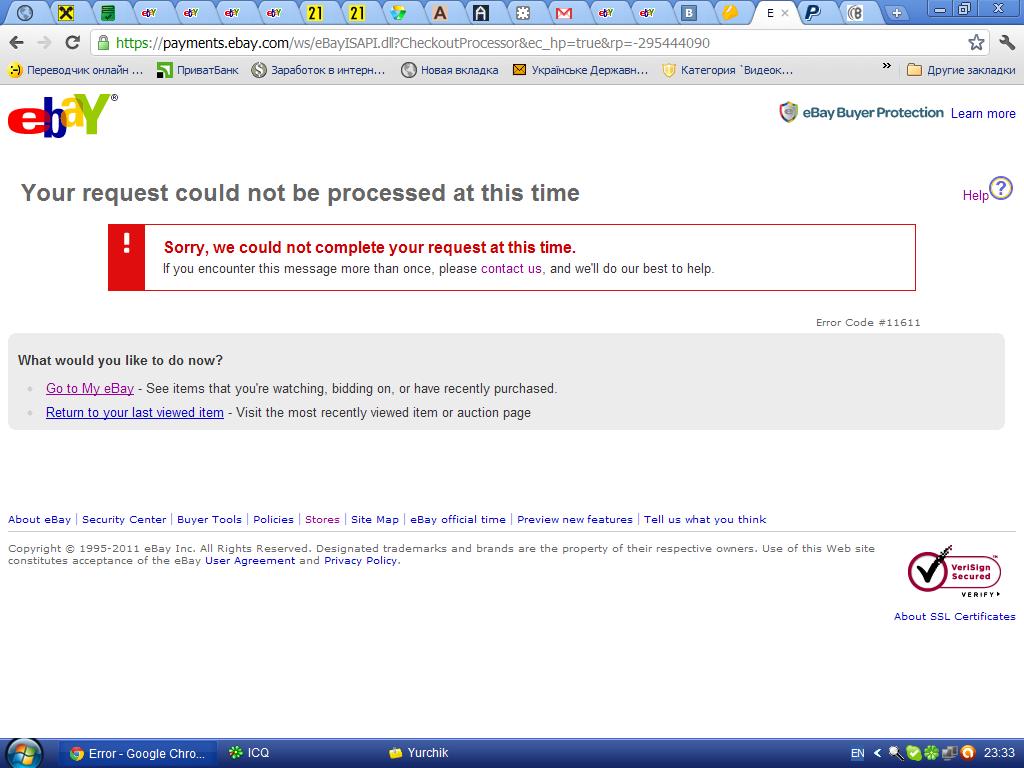
Task: Switch to the PayPal tab
Action: tap(812, 12)
